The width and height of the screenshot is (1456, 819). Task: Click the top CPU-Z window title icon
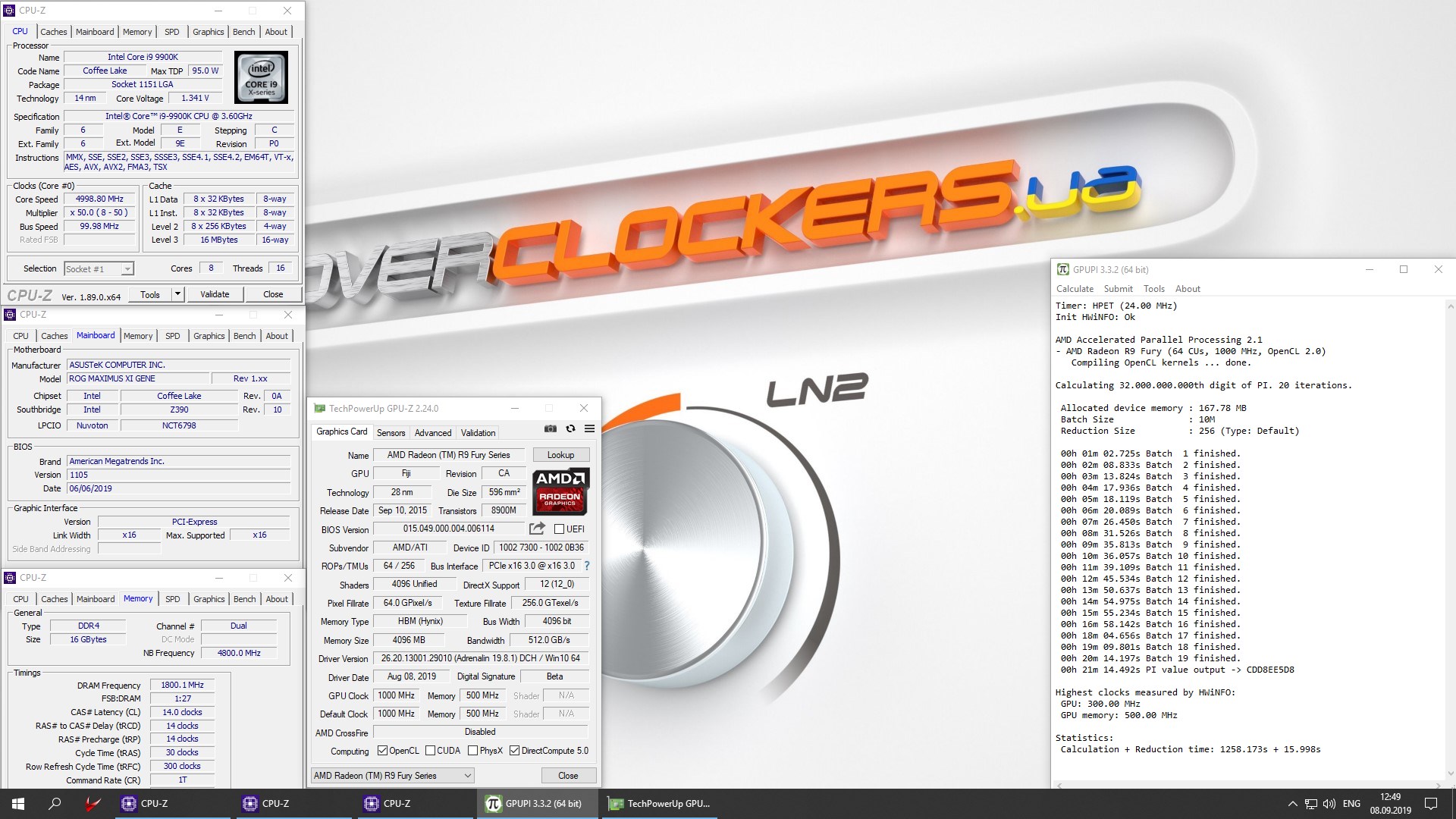pyautogui.click(x=10, y=11)
